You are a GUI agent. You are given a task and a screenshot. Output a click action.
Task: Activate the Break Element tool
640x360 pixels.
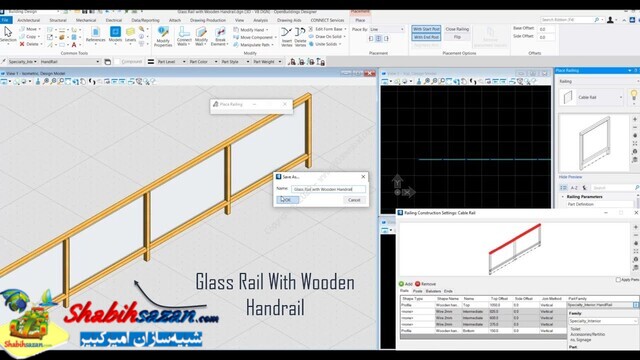(x=220, y=37)
